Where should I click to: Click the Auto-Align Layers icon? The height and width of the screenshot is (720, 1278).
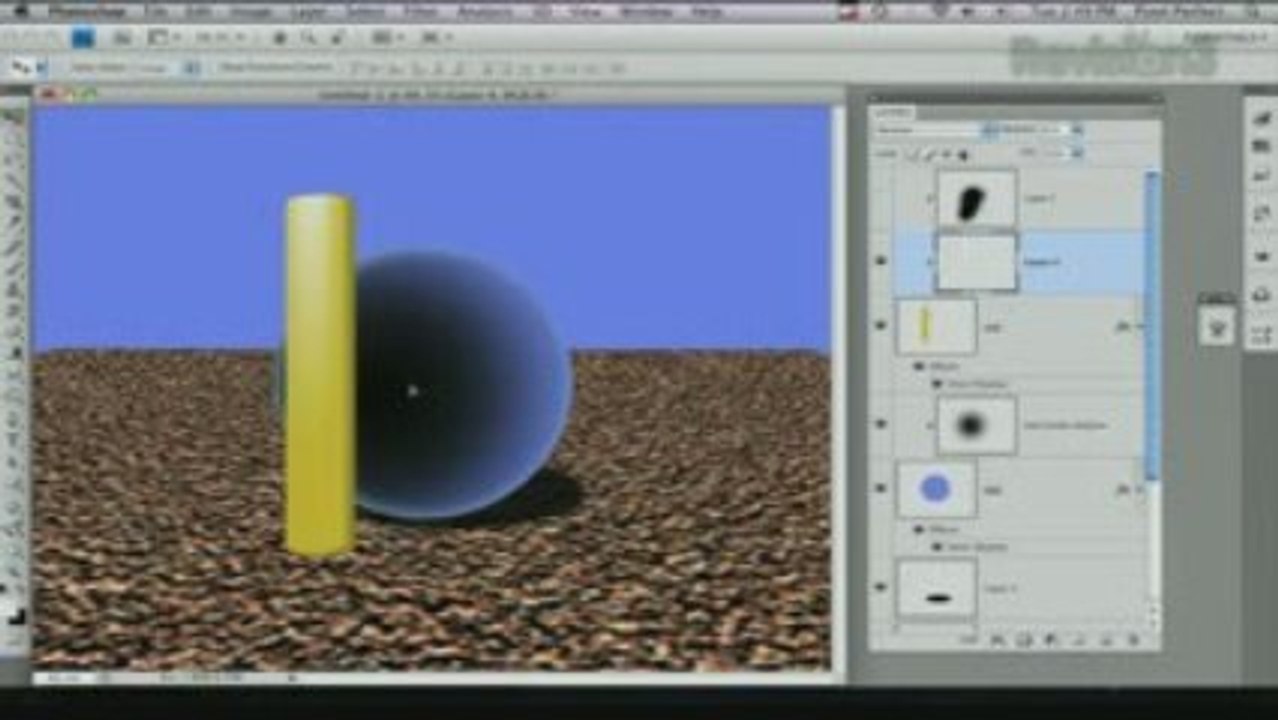coord(618,68)
